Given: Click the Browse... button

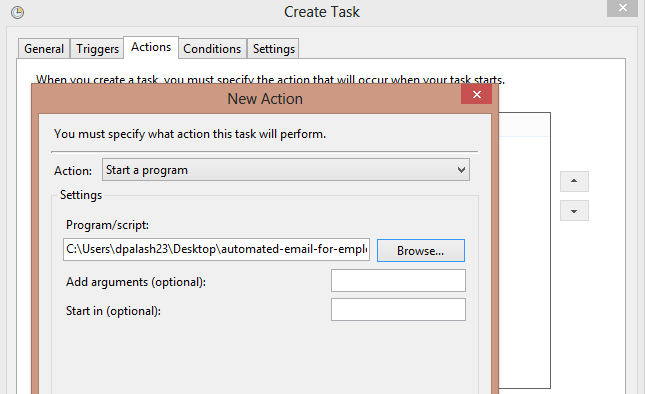Looking at the screenshot, I should coord(421,250).
